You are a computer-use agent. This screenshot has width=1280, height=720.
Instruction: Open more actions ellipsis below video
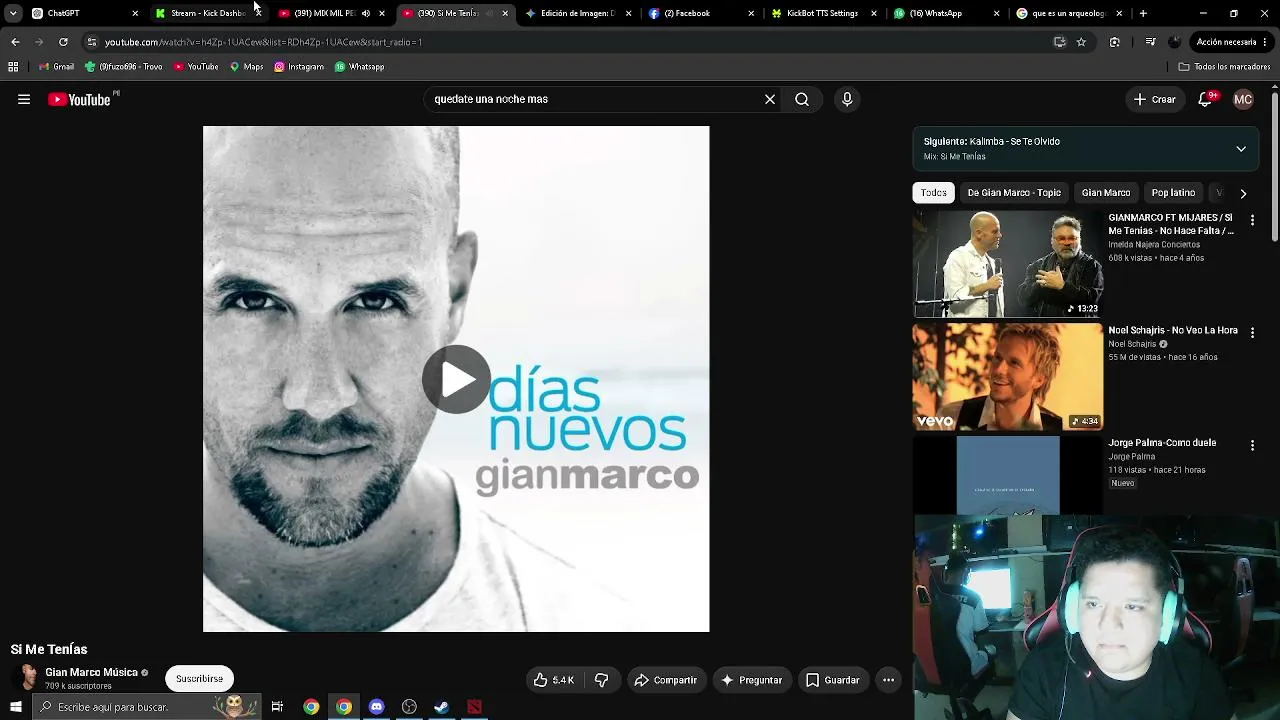(888, 680)
